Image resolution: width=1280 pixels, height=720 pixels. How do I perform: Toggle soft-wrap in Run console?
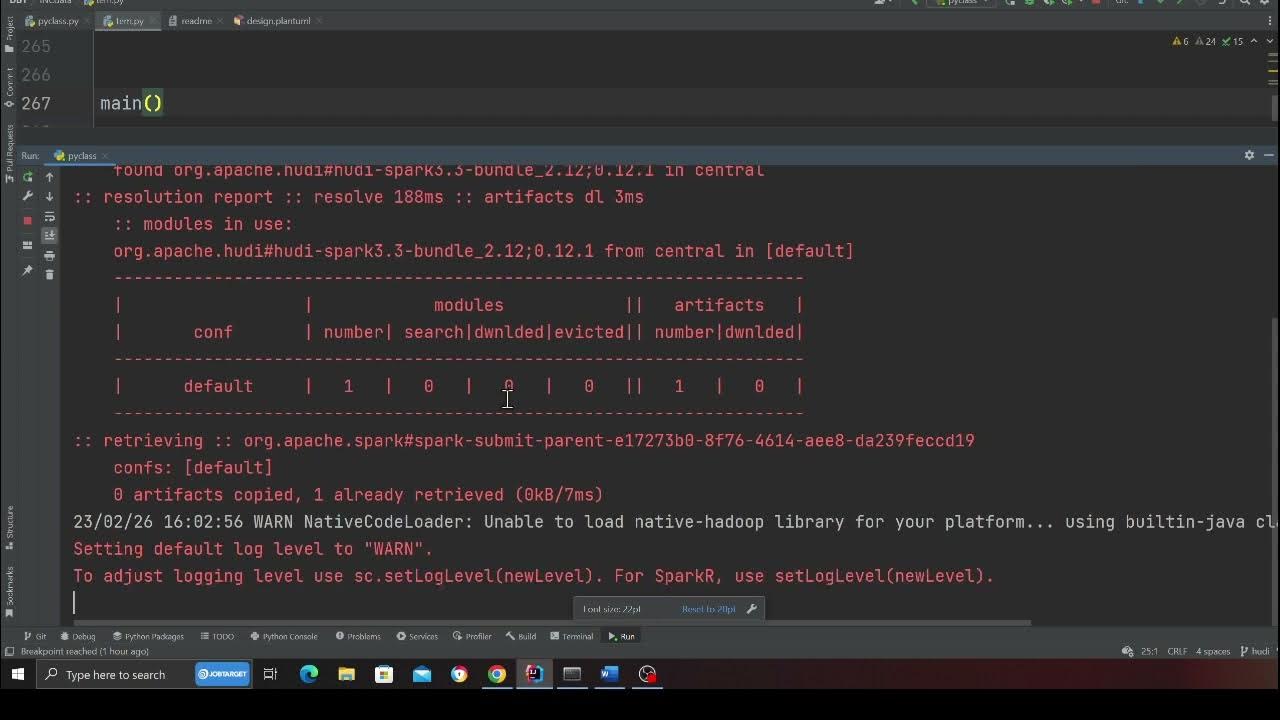[49, 217]
